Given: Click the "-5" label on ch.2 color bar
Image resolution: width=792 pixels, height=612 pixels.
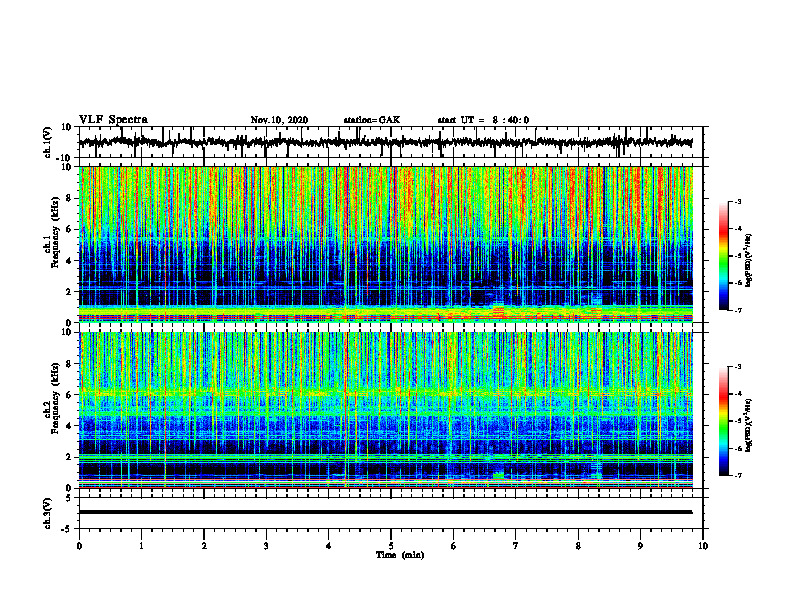Looking at the screenshot, I should tap(738, 421).
